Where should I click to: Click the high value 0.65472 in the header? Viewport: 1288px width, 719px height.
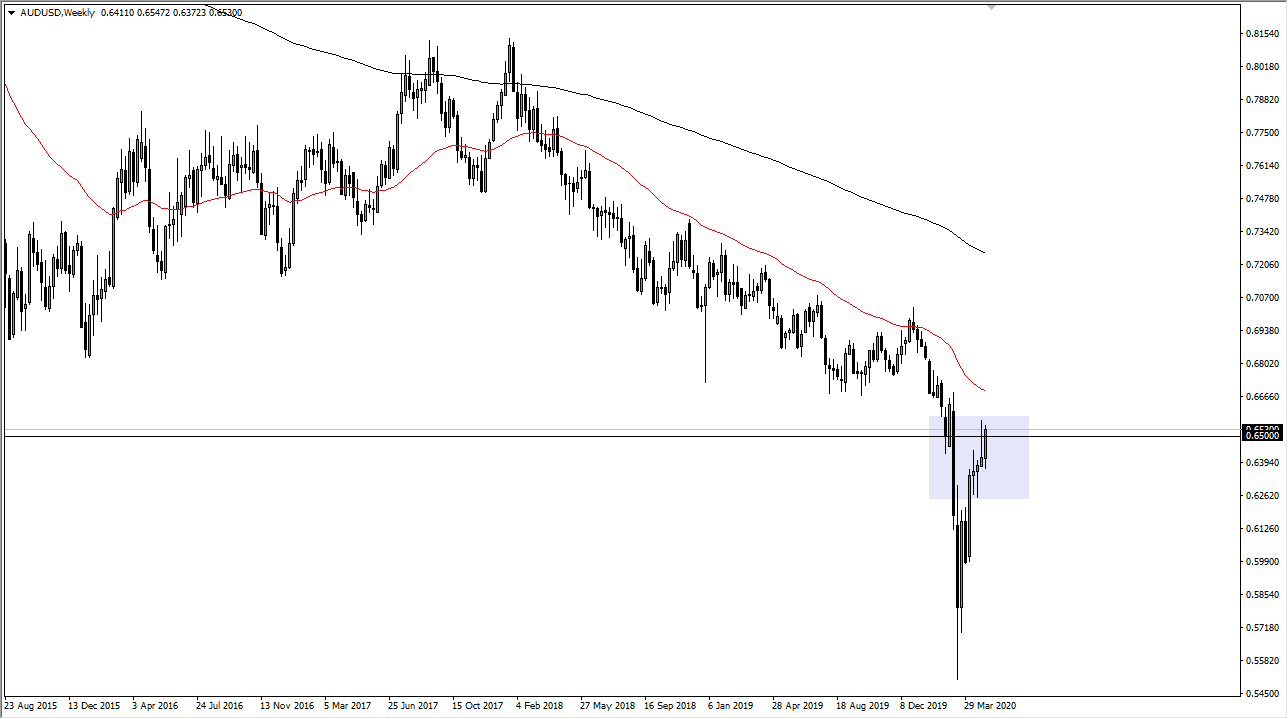[x=151, y=13]
